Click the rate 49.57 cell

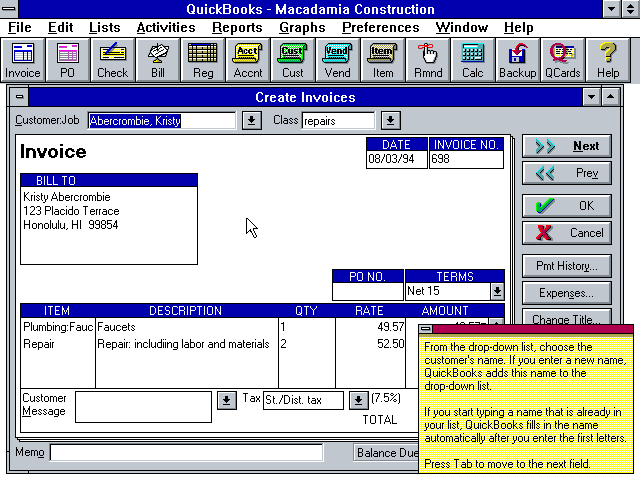pos(370,327)
